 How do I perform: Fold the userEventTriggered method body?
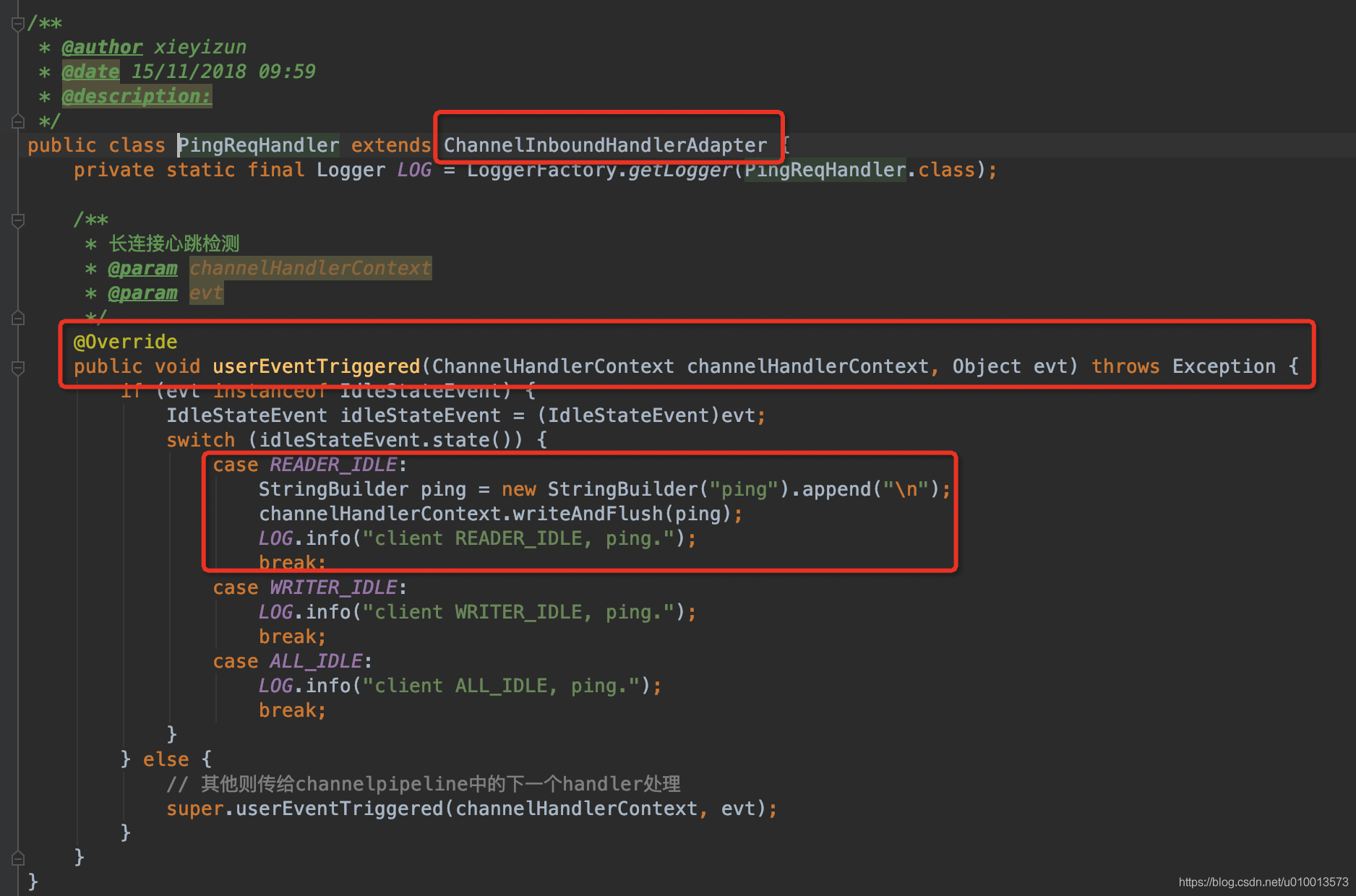(x=18, y=368)
